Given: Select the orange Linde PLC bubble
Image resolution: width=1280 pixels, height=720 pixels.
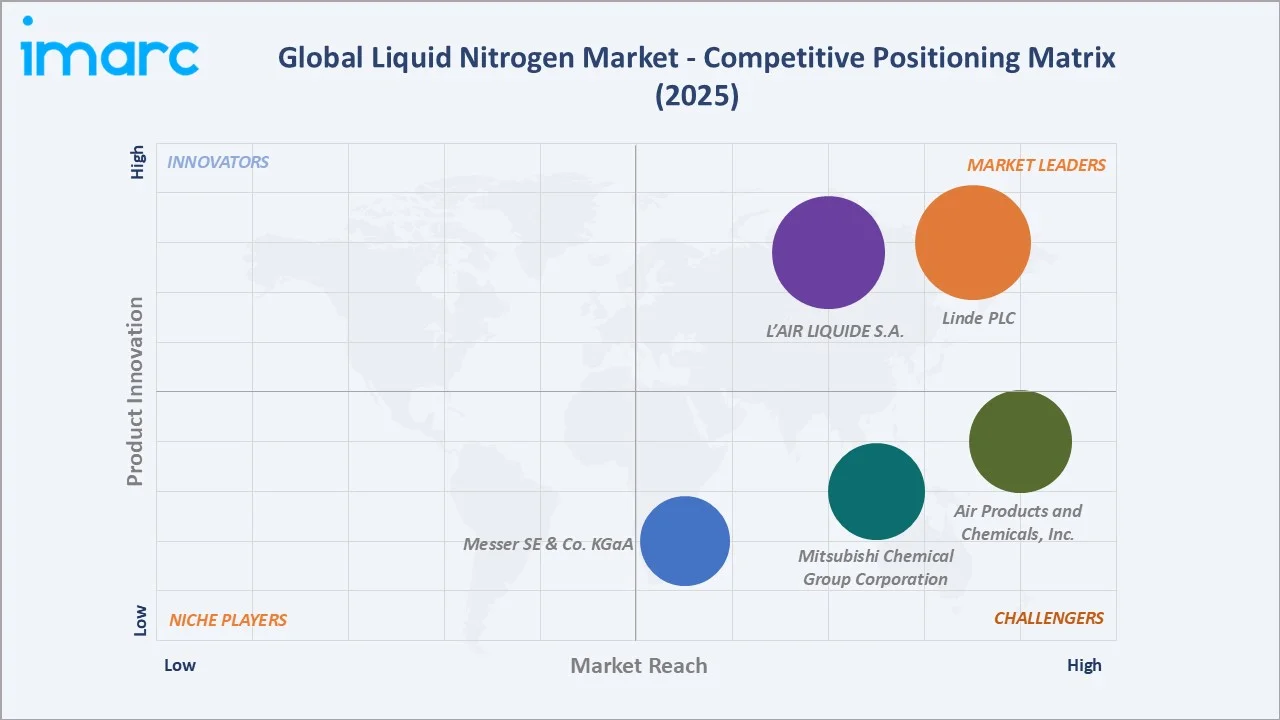Looking at the screenshot, I should [973, 242].
